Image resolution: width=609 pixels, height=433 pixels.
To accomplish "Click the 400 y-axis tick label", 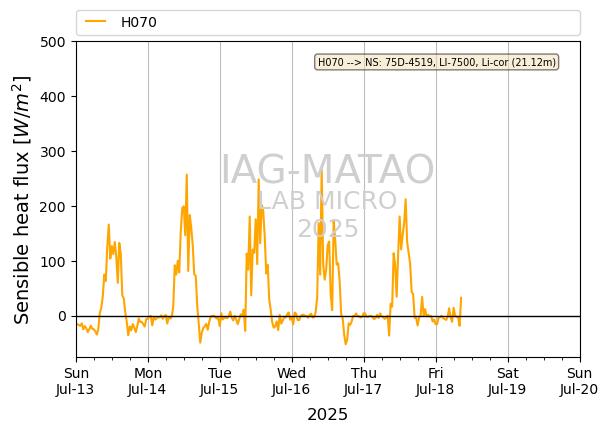I will (x=53, y=97).
